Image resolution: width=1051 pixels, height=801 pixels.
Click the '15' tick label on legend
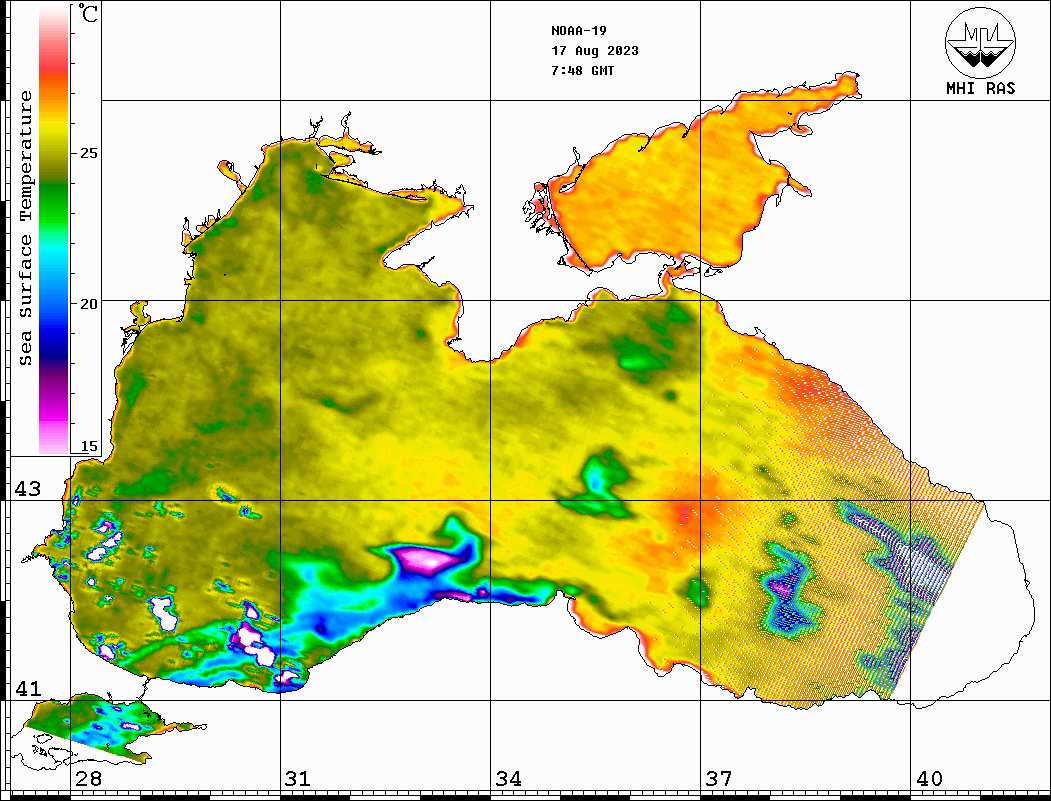pyautogui.click(x=88, y=446)
